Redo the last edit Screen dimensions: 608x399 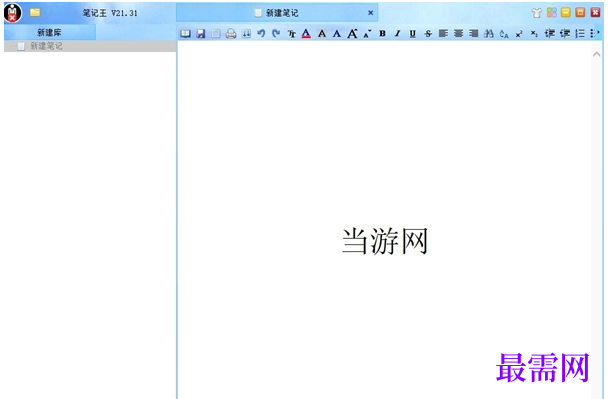pyautogui.click(x=276, y=34)
